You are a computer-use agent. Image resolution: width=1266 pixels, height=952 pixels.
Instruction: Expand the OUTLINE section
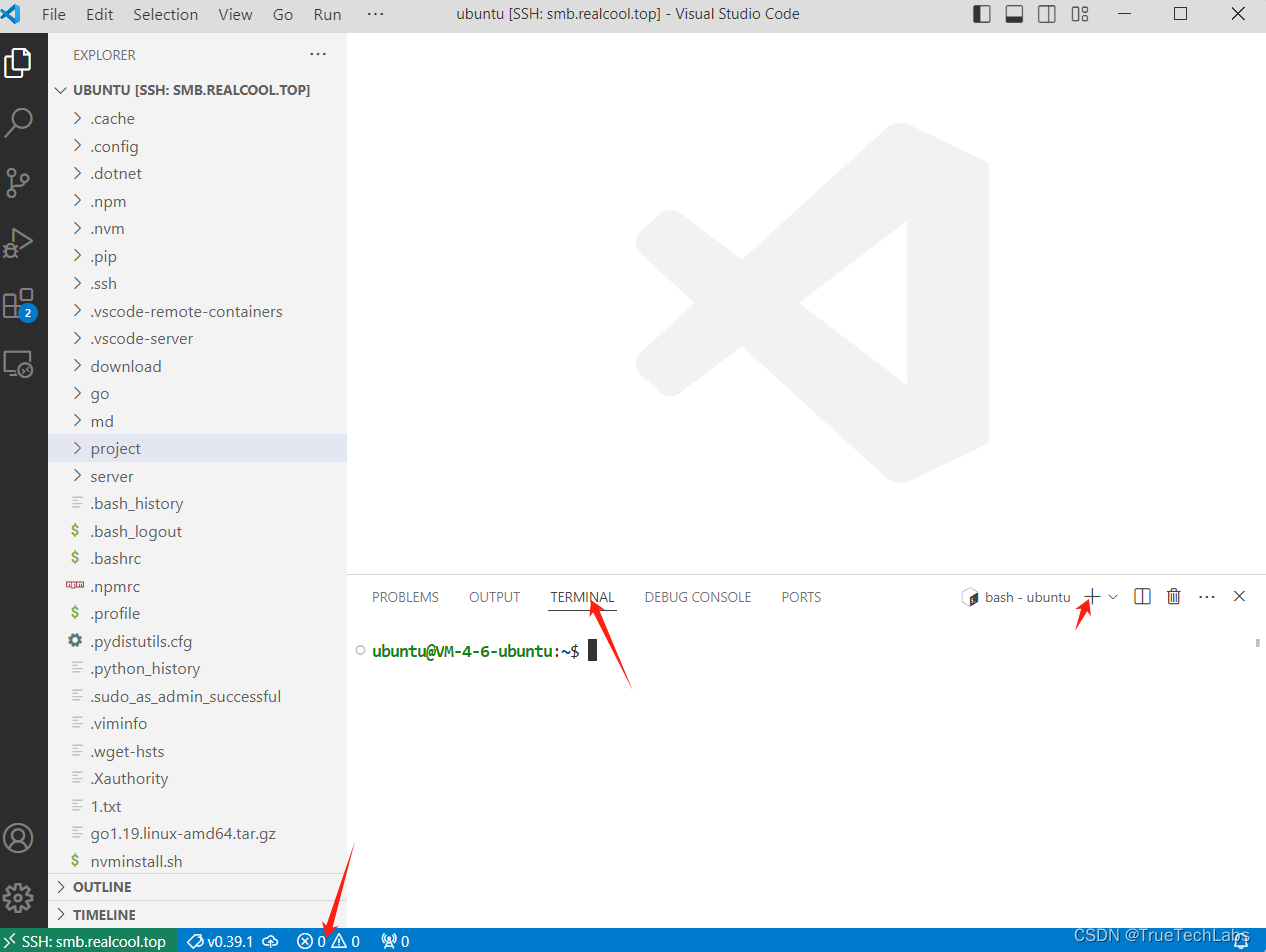[198, 887]
